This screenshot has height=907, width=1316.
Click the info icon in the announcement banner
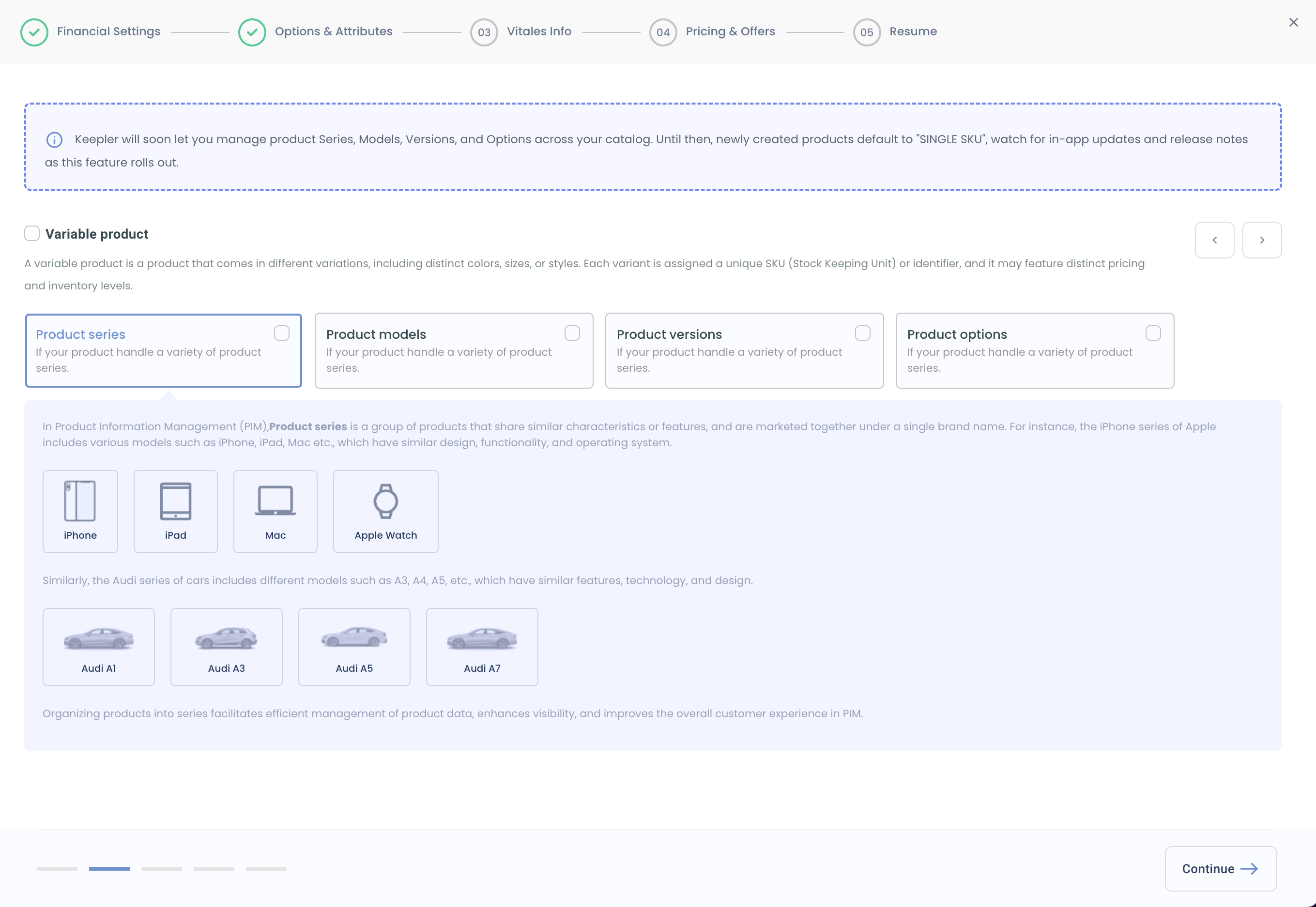pos(54,140)
